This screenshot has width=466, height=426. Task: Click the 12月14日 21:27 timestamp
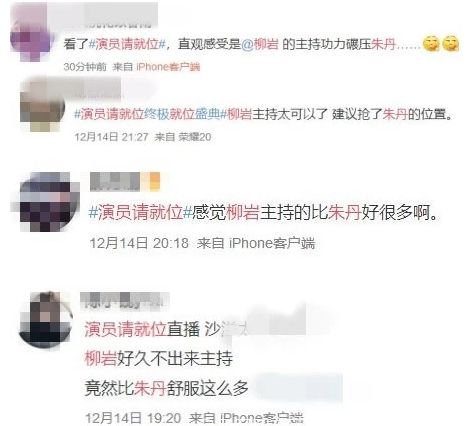[111, 137]
